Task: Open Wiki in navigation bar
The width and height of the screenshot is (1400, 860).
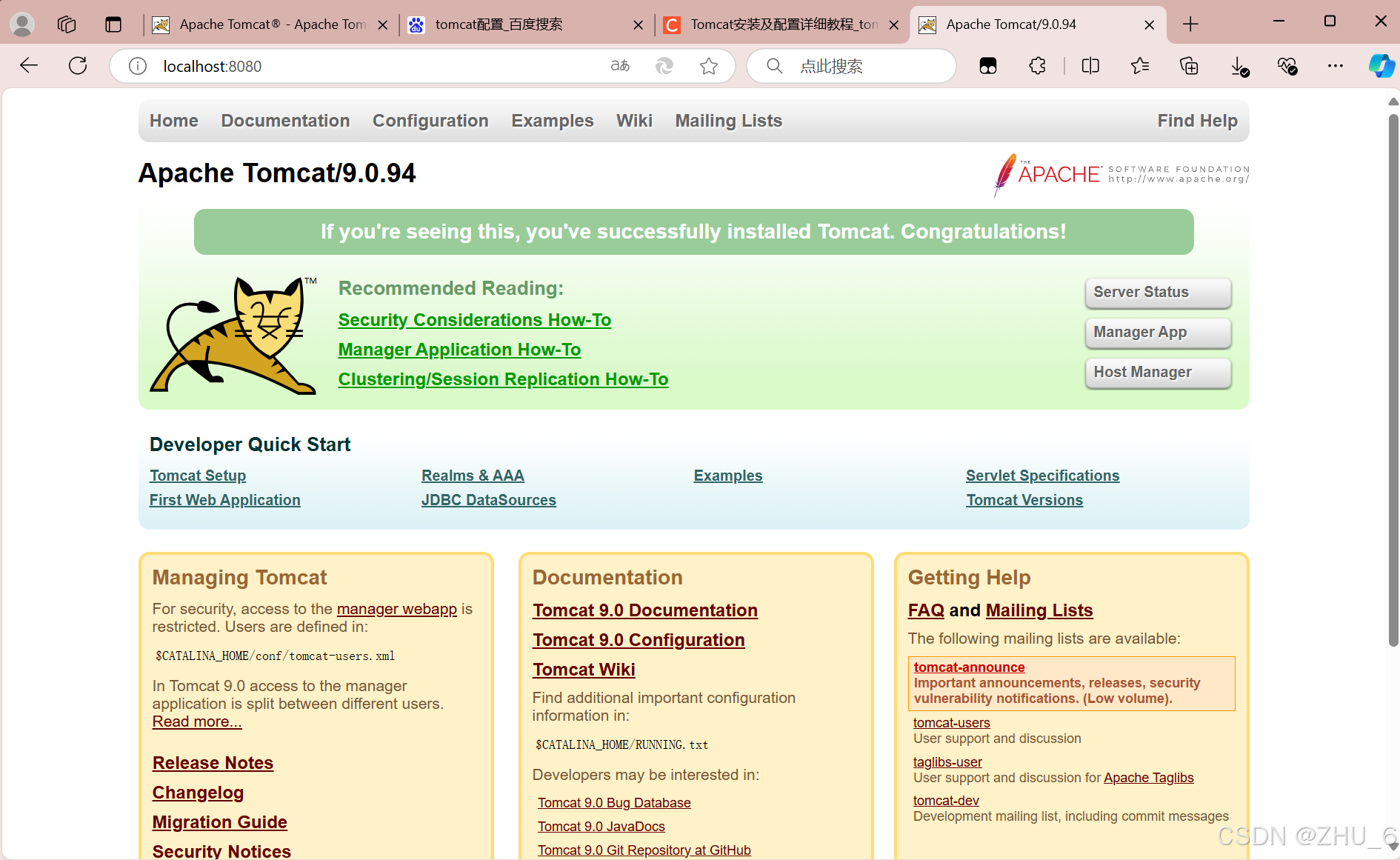Action: click(634, 121)
